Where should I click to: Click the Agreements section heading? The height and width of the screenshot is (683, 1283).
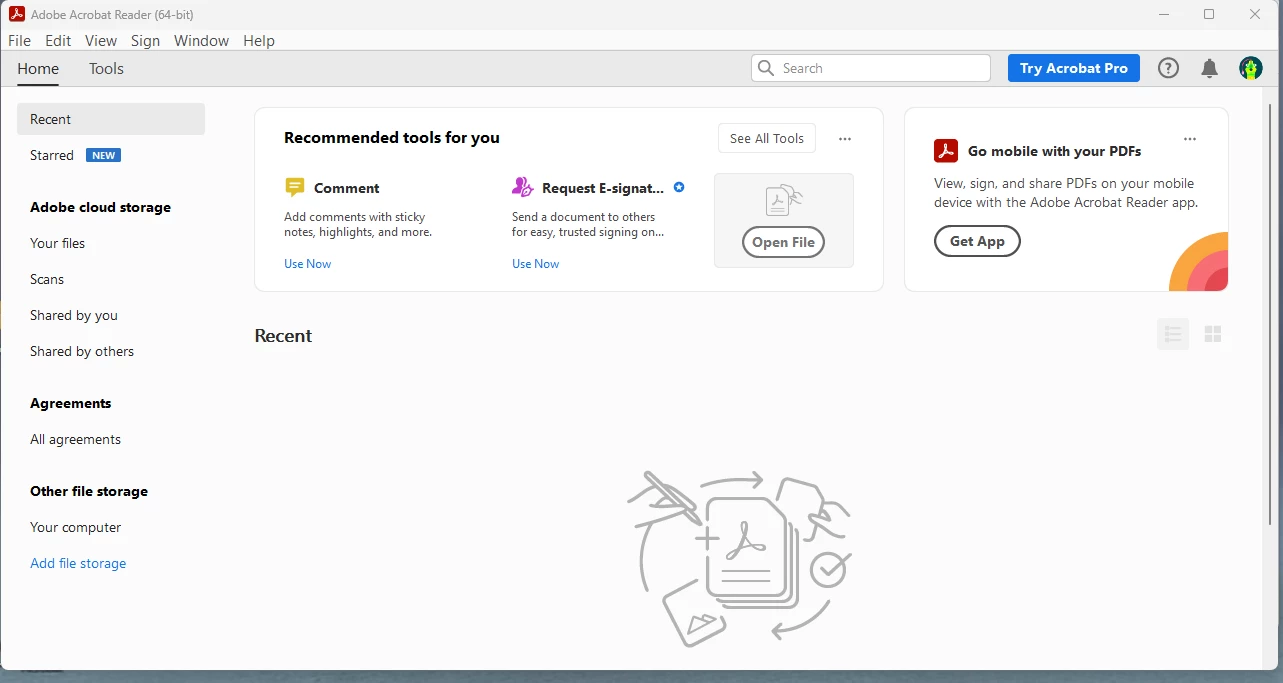[70, 403]
